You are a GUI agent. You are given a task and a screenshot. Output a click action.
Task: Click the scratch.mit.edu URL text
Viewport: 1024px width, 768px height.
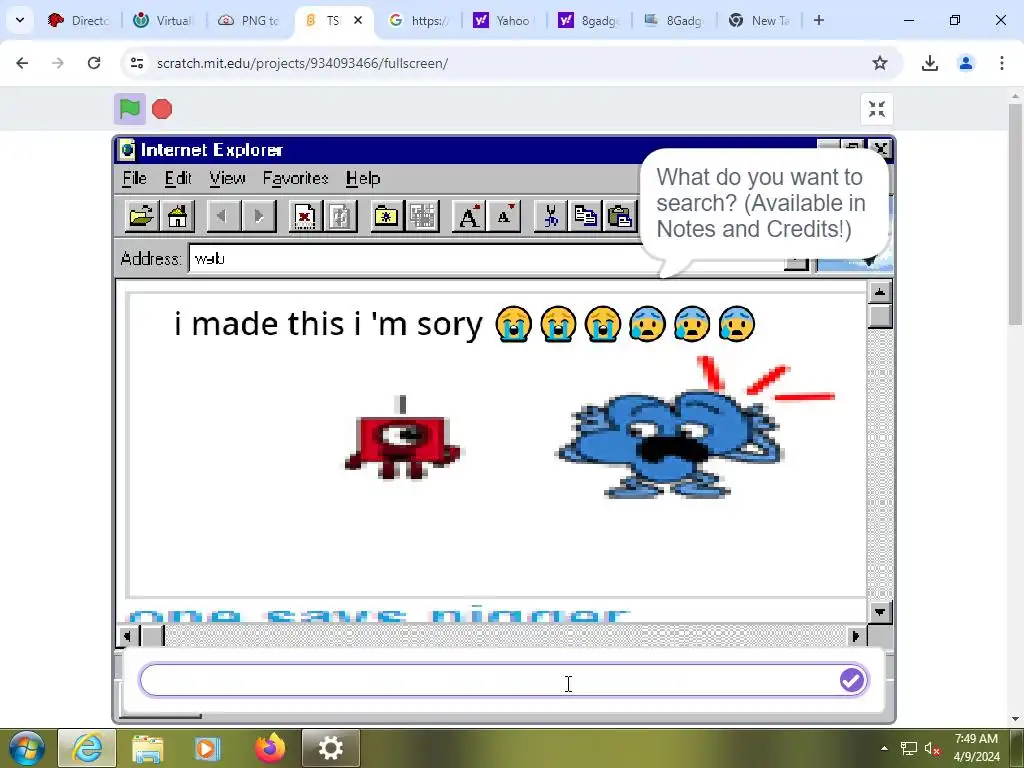click(302, 63)
